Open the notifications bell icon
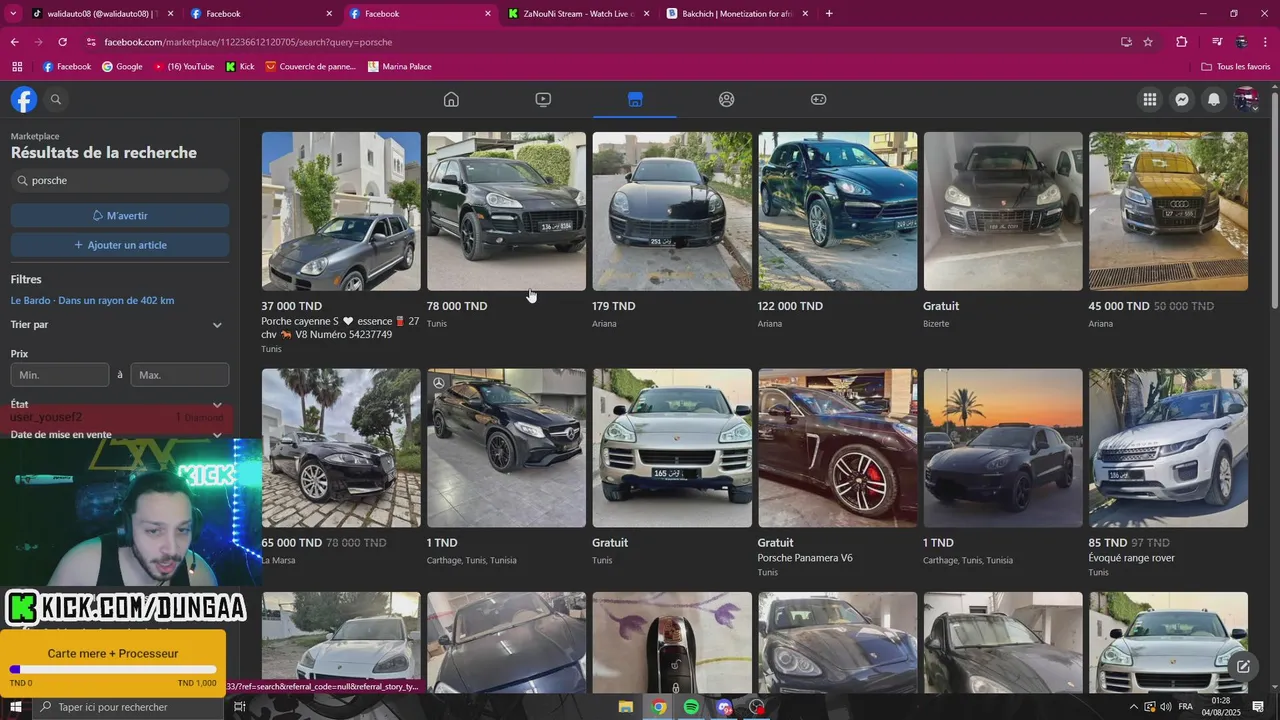 [1214, 99]
